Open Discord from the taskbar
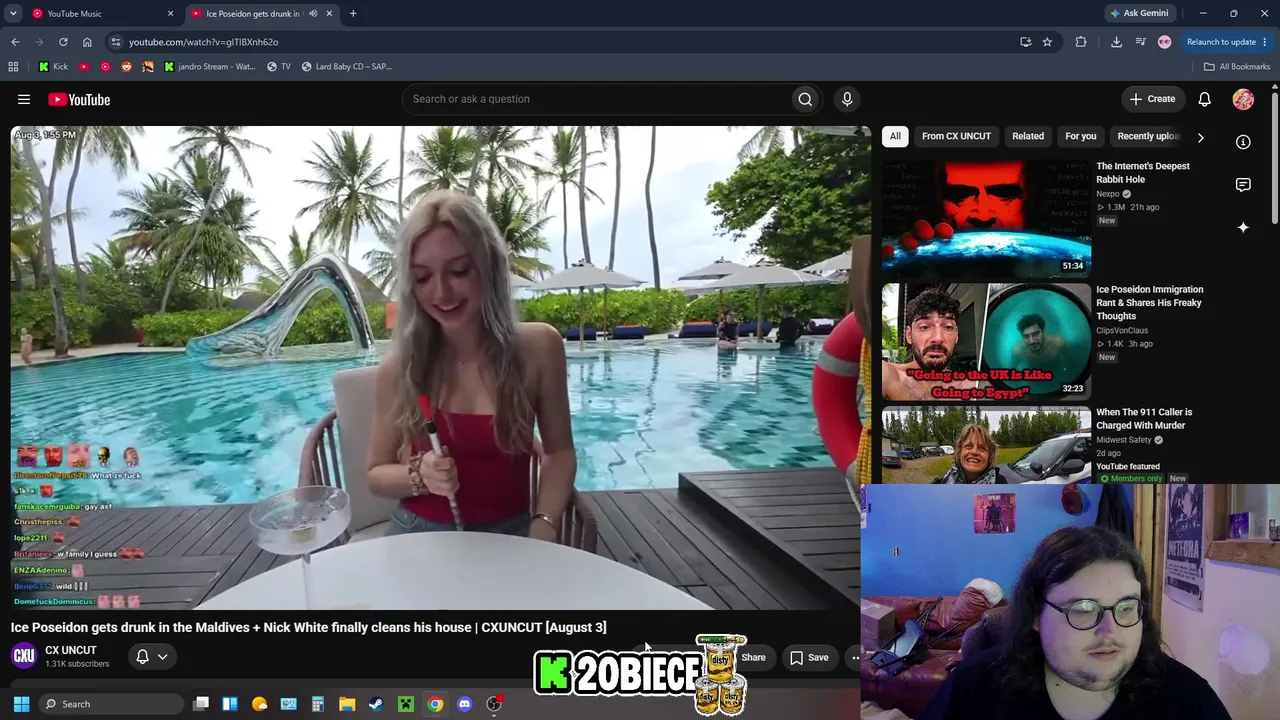 [x=464, y=704]
